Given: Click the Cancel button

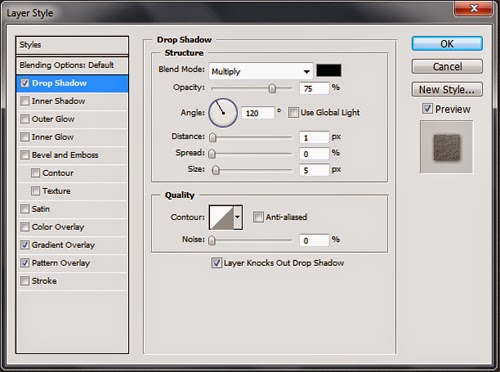Looking at the screenshot, I should [x=447, y=66].
